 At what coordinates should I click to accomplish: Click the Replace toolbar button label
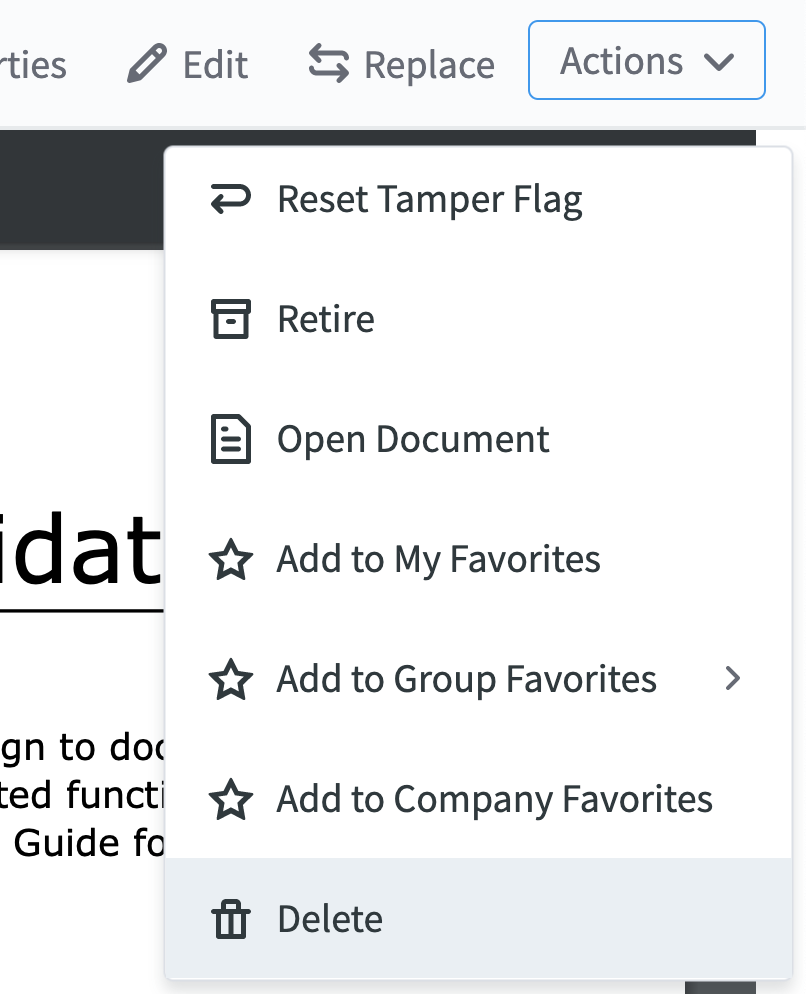tap(429, 65)
